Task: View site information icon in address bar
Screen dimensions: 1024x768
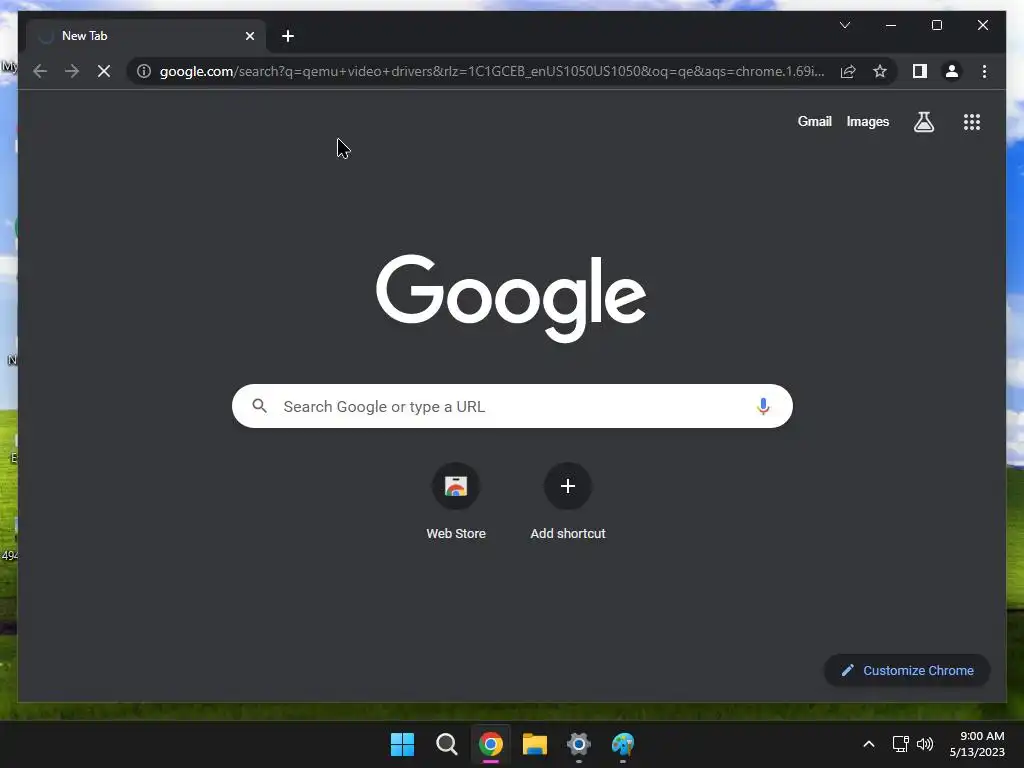Action: [x=144, y=71]
